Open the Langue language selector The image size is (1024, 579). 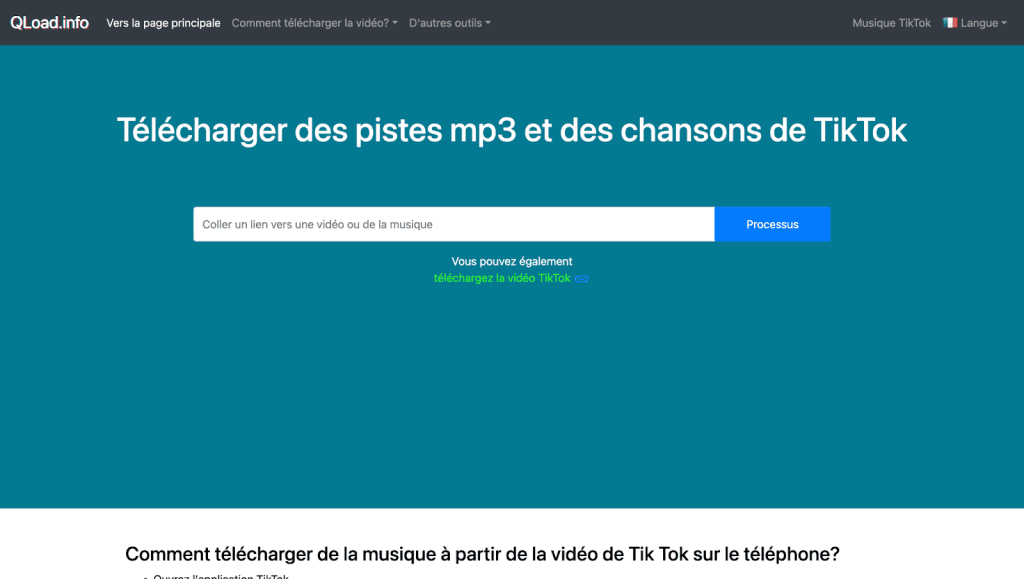click(x=978, y=23)
